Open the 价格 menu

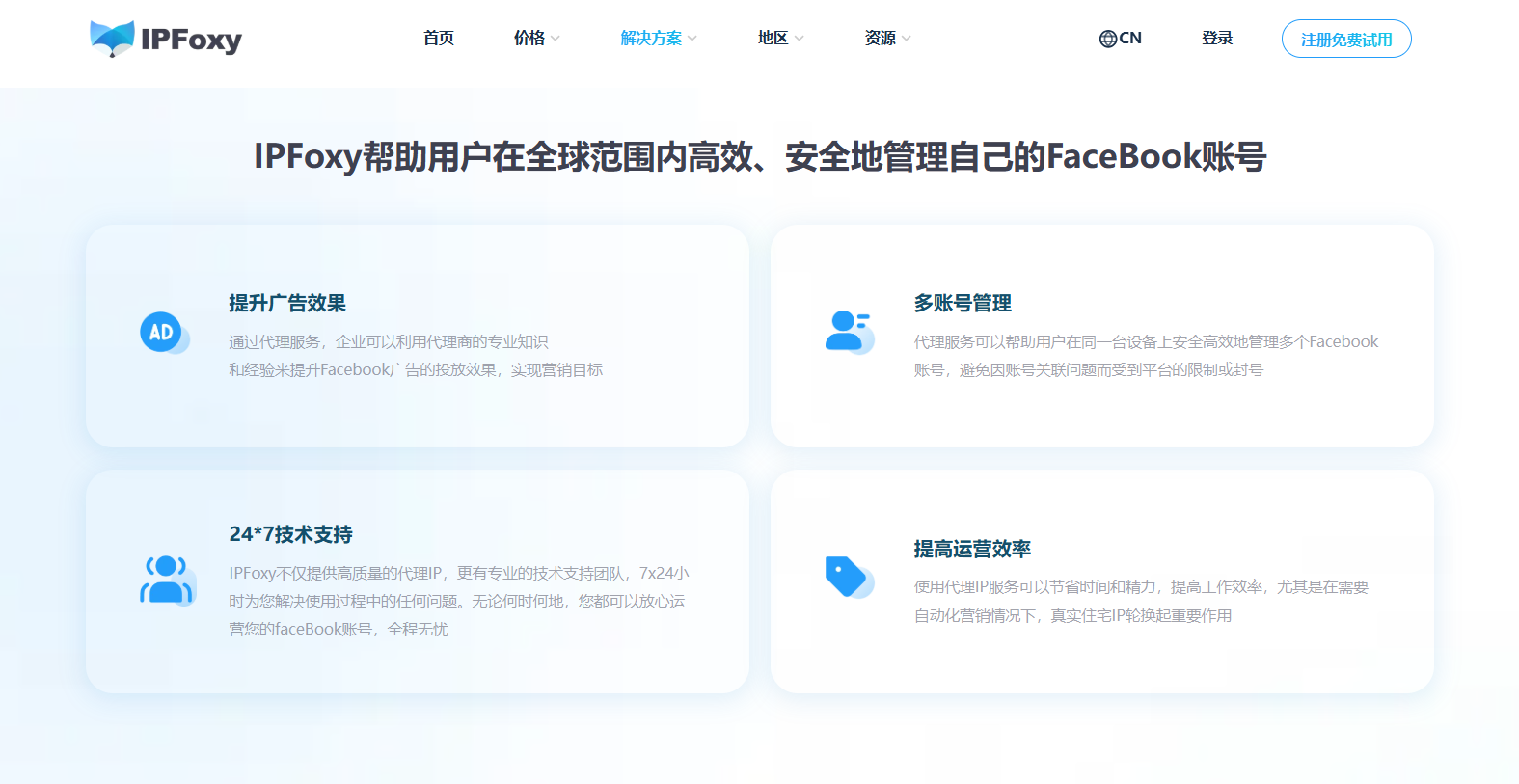(x=529, y=39)
